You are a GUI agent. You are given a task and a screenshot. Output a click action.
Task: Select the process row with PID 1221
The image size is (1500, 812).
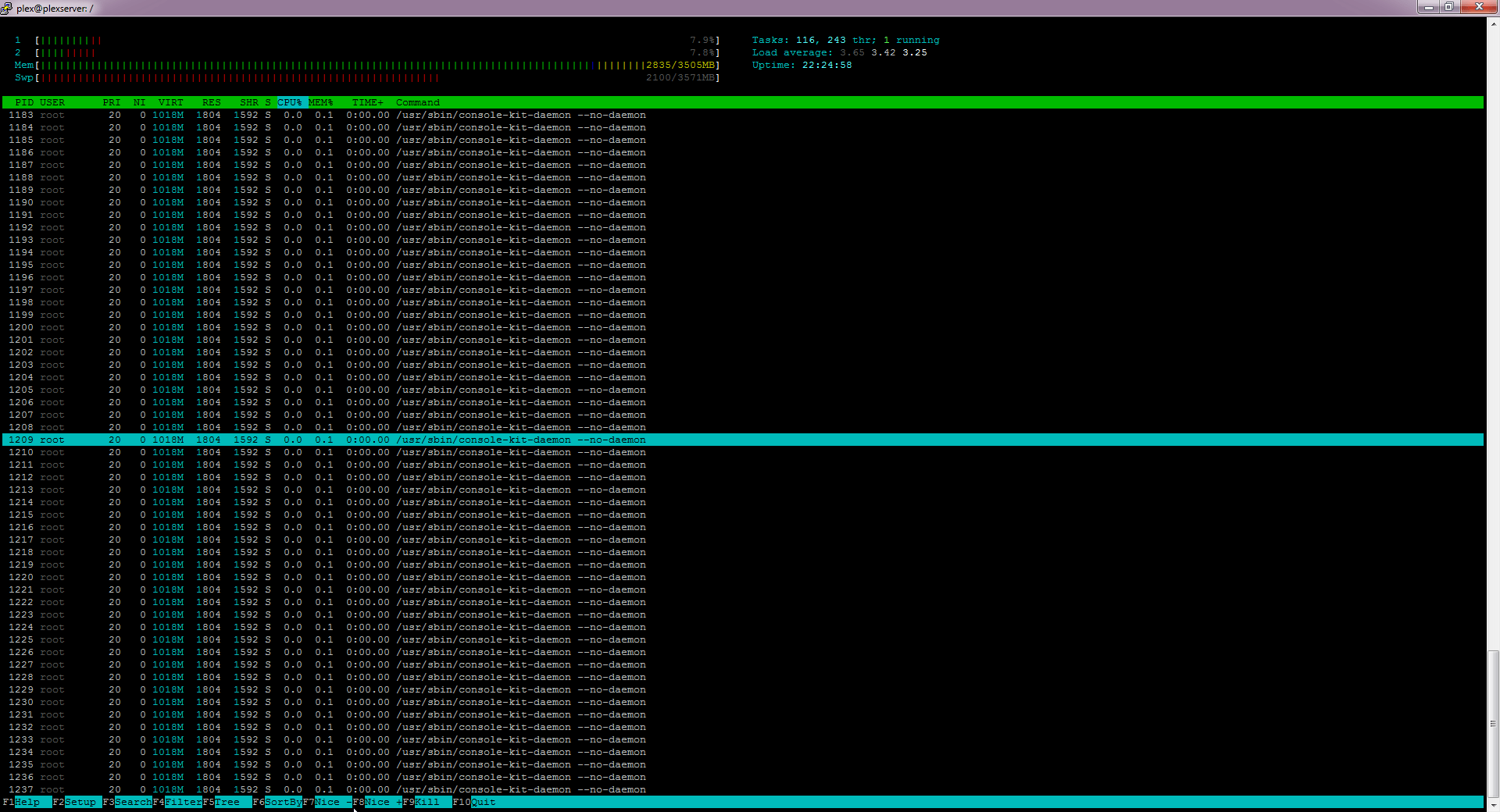point(743,590)
